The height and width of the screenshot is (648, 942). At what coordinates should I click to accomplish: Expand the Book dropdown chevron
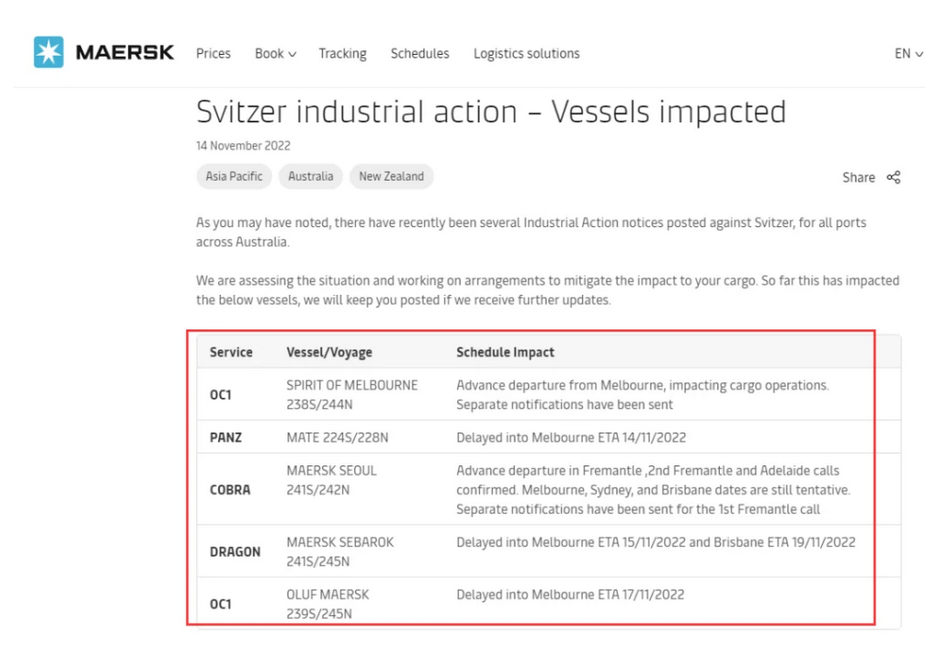(293, 54)
